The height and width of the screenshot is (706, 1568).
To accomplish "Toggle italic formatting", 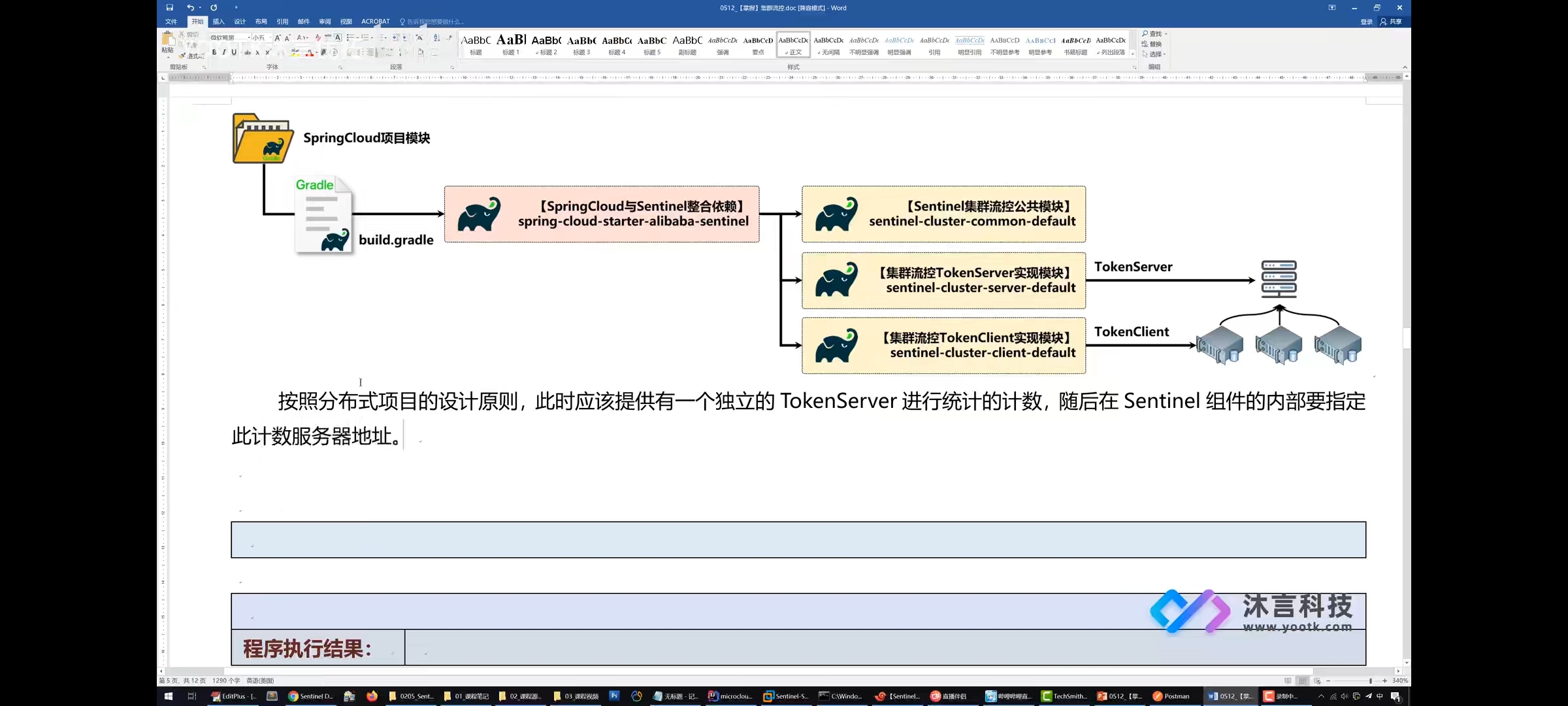I will click(224, 52).
